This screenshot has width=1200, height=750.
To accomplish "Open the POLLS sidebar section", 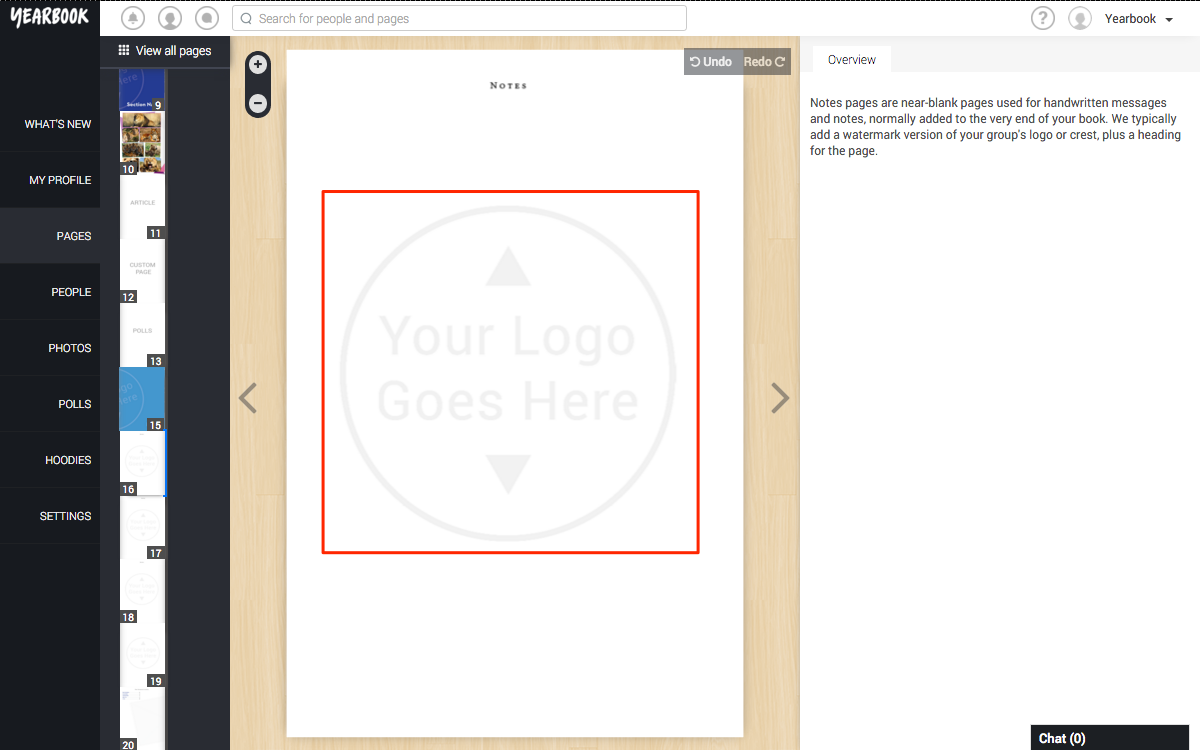I will point(74,403).
